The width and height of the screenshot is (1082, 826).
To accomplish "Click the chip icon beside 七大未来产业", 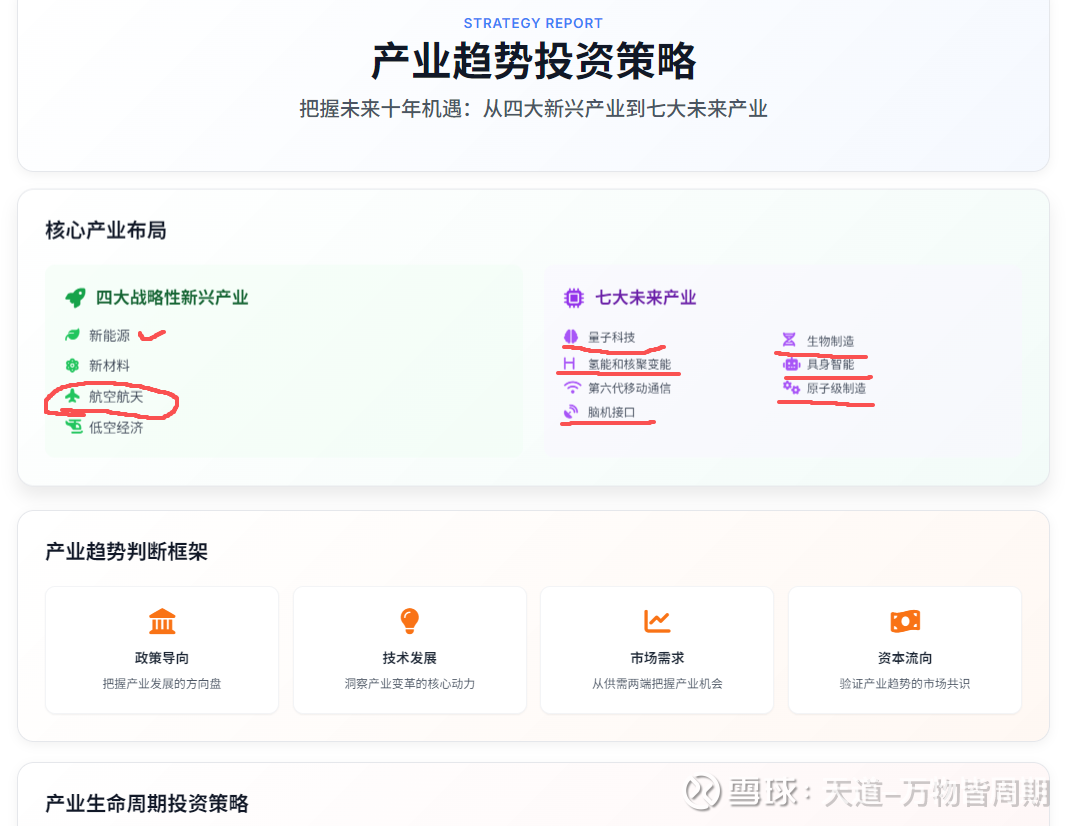I will (573, 298).
